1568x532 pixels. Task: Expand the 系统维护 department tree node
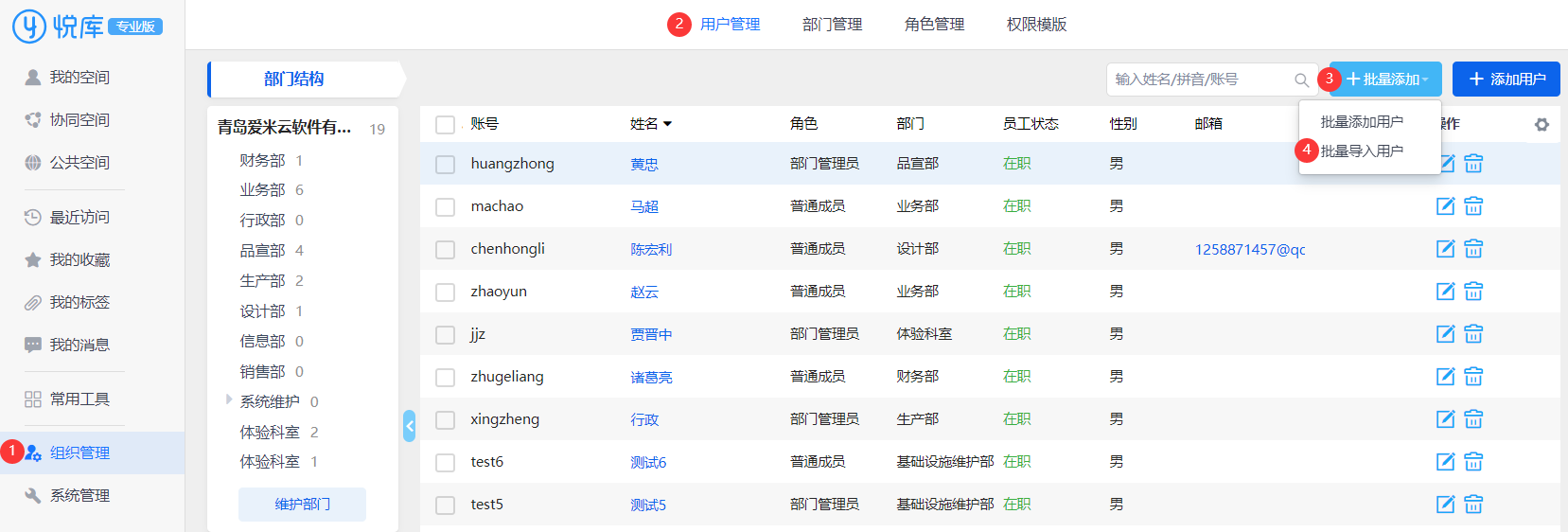click(x=229, y=400)
